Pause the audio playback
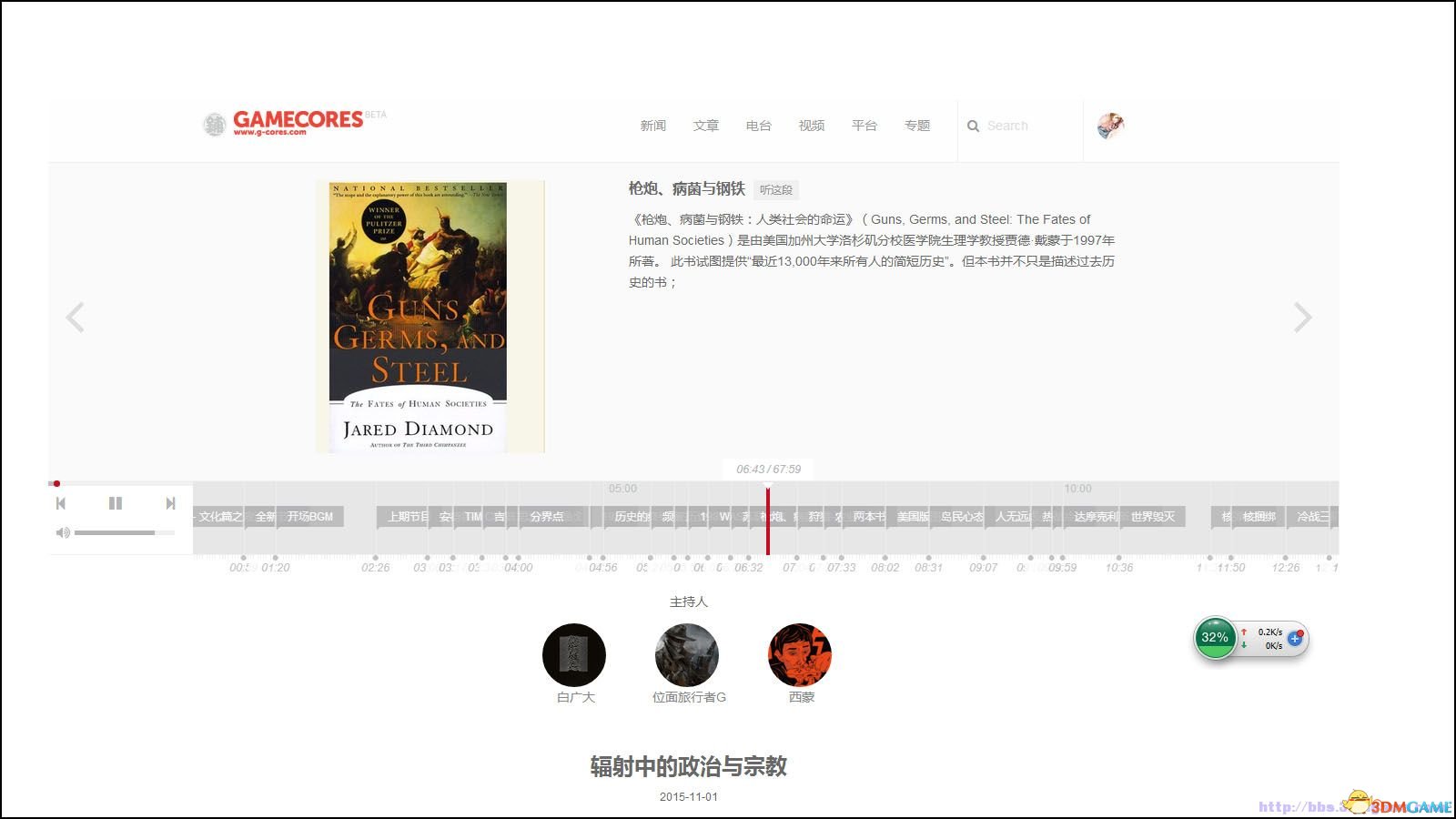Image resolution: width=1456 pixels, height=819 pixels. [115, 503]
